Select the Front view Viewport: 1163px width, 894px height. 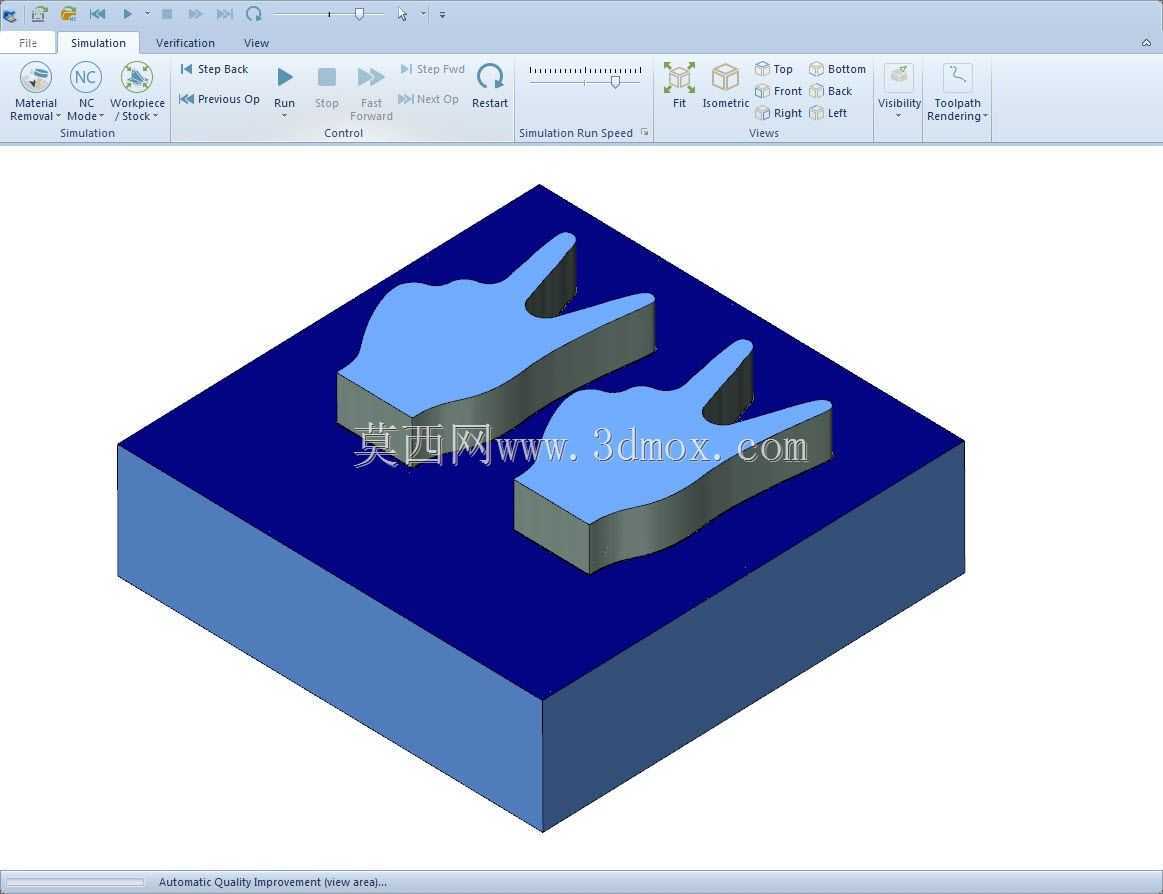pyautogui.click(x=778, y=91)
